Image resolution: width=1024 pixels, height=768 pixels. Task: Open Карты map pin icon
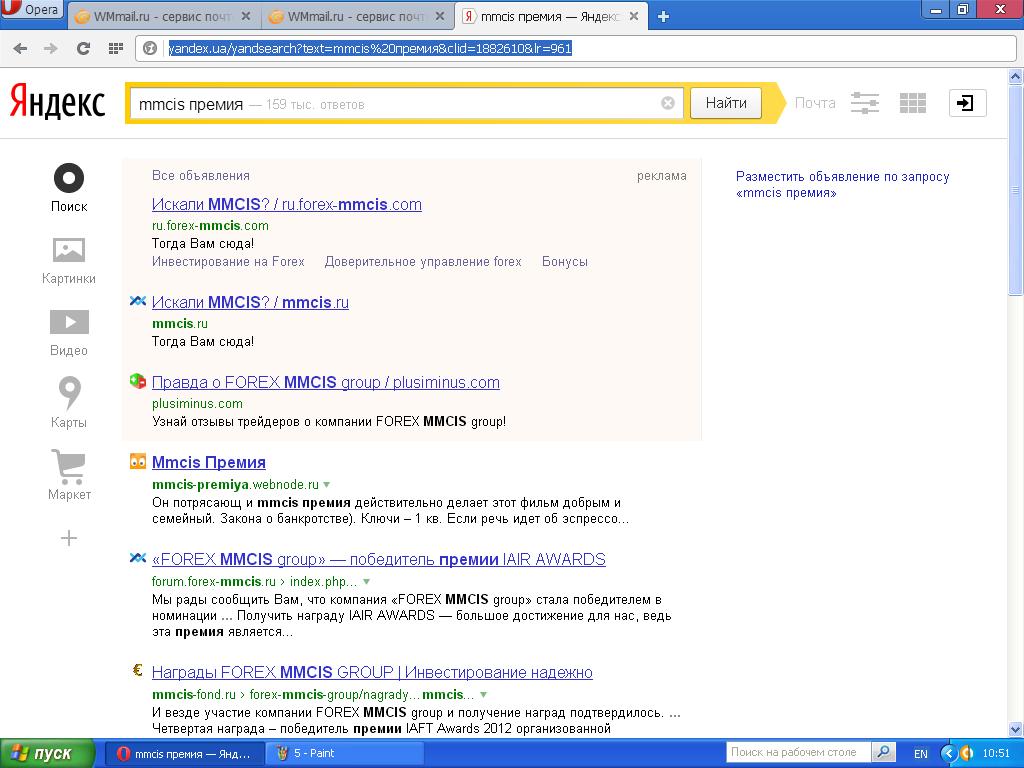69,392
